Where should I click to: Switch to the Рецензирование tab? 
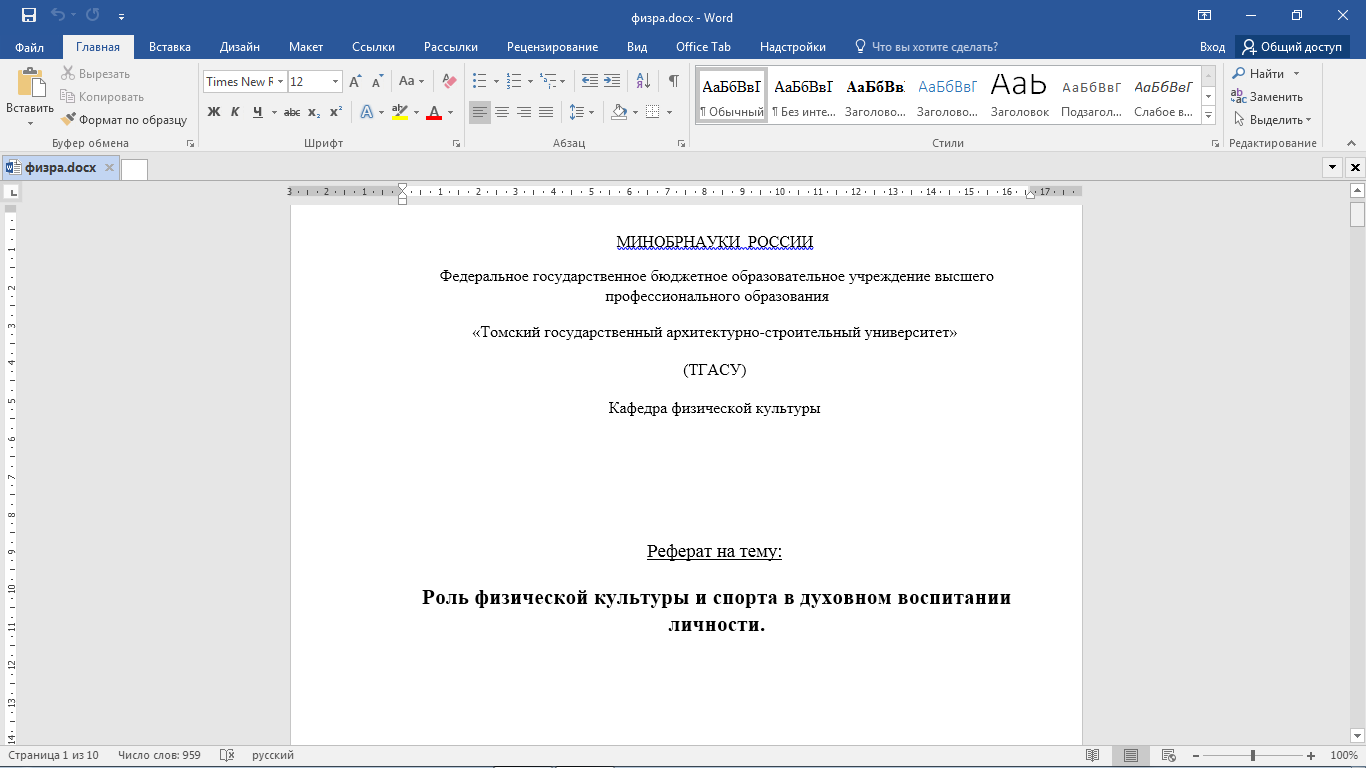552,47
